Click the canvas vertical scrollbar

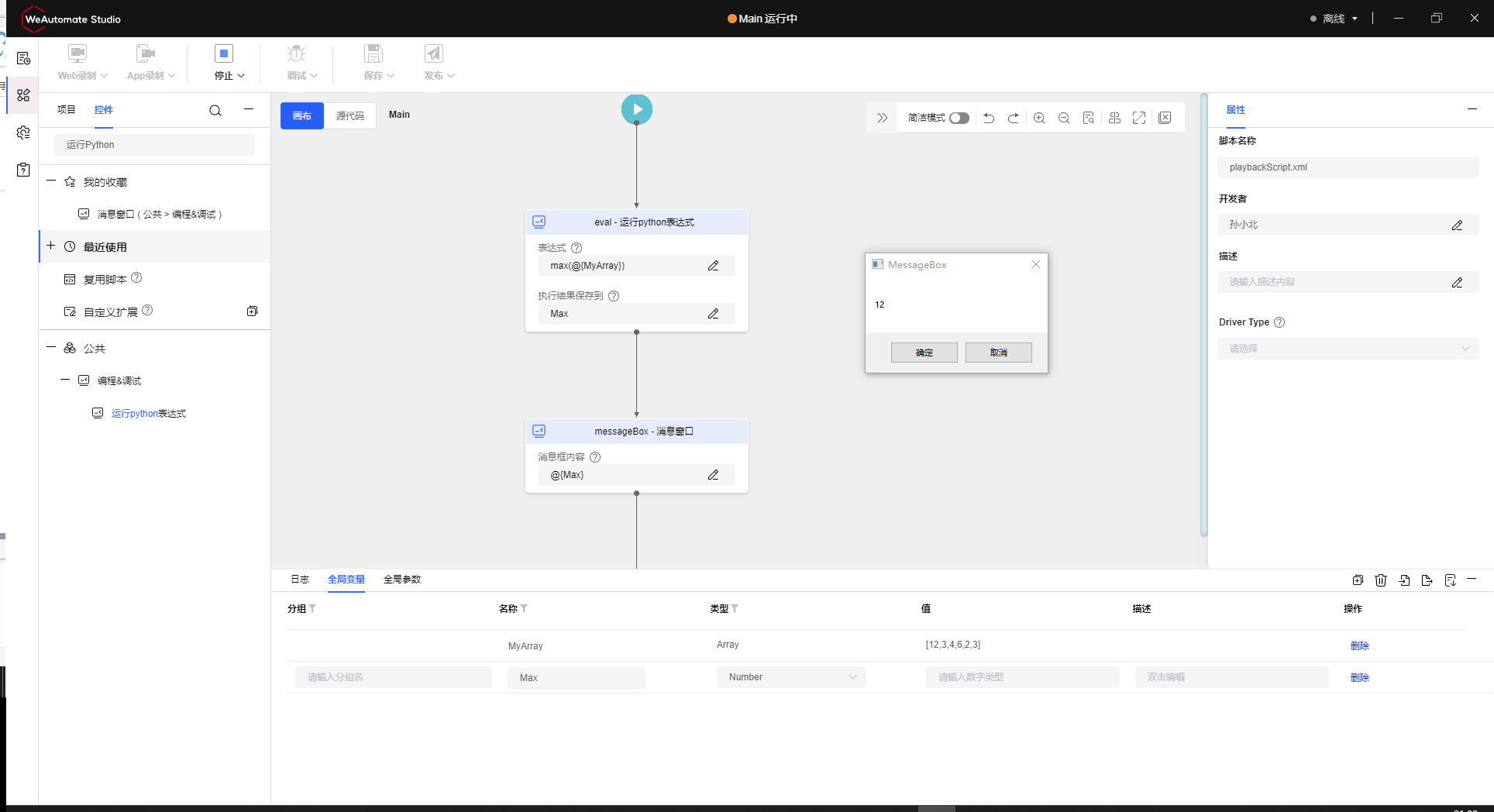pos(1203,315)
